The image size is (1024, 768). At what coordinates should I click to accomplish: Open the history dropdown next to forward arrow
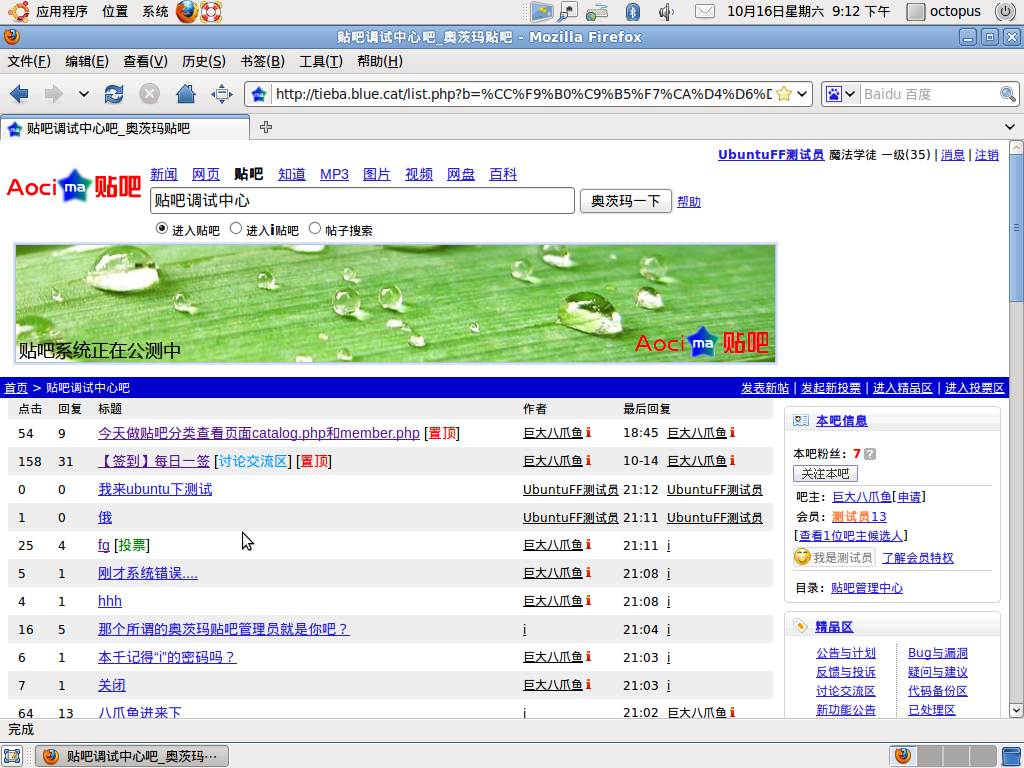[84, 94]
